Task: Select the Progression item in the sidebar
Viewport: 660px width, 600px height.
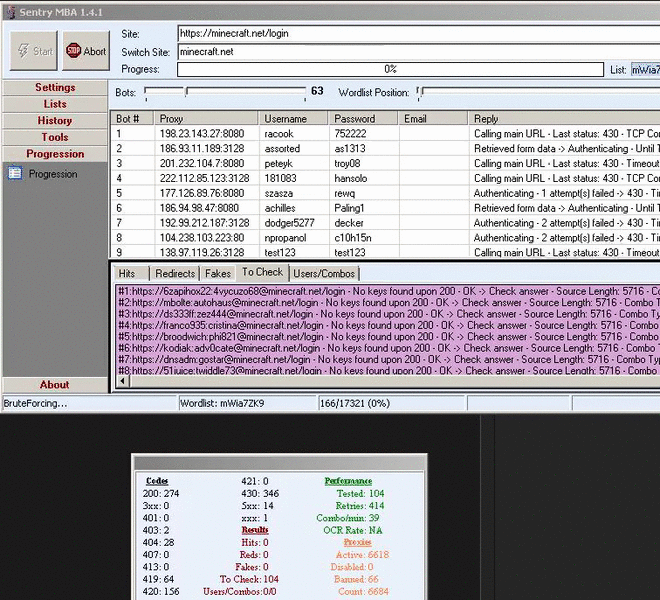Action: pos(53,174)
